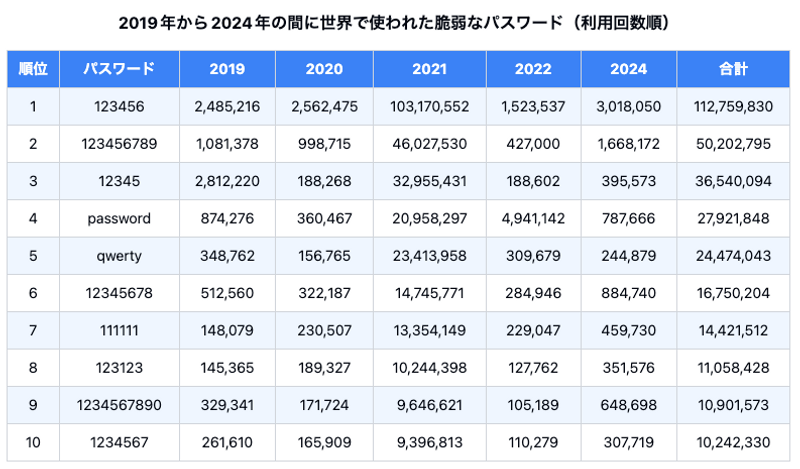This screenshot has width=800, height=469.
Task: Select the 2020 column header
Action: pyautogui.click(x=326, y=69)
